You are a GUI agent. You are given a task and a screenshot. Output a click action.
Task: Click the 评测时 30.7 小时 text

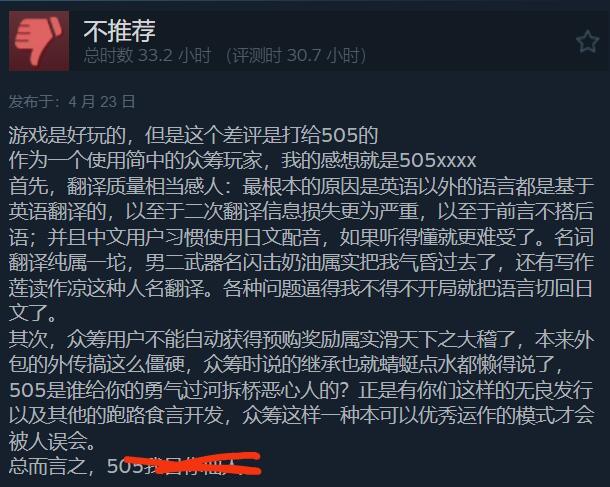coord(296,56)
